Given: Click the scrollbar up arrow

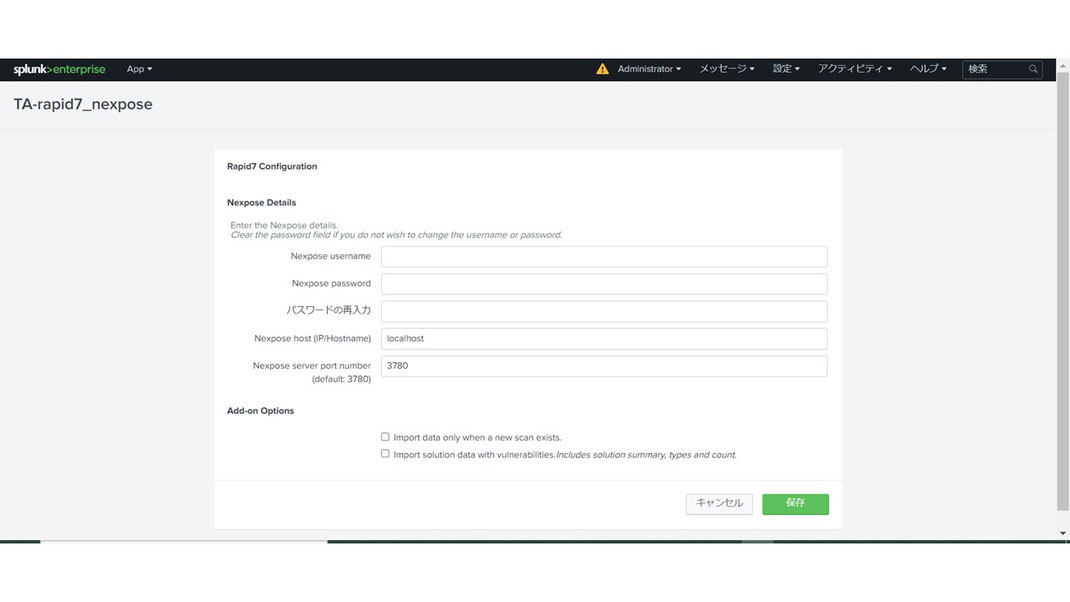Looking at the screenshot, I should [x=1062, y=66].
